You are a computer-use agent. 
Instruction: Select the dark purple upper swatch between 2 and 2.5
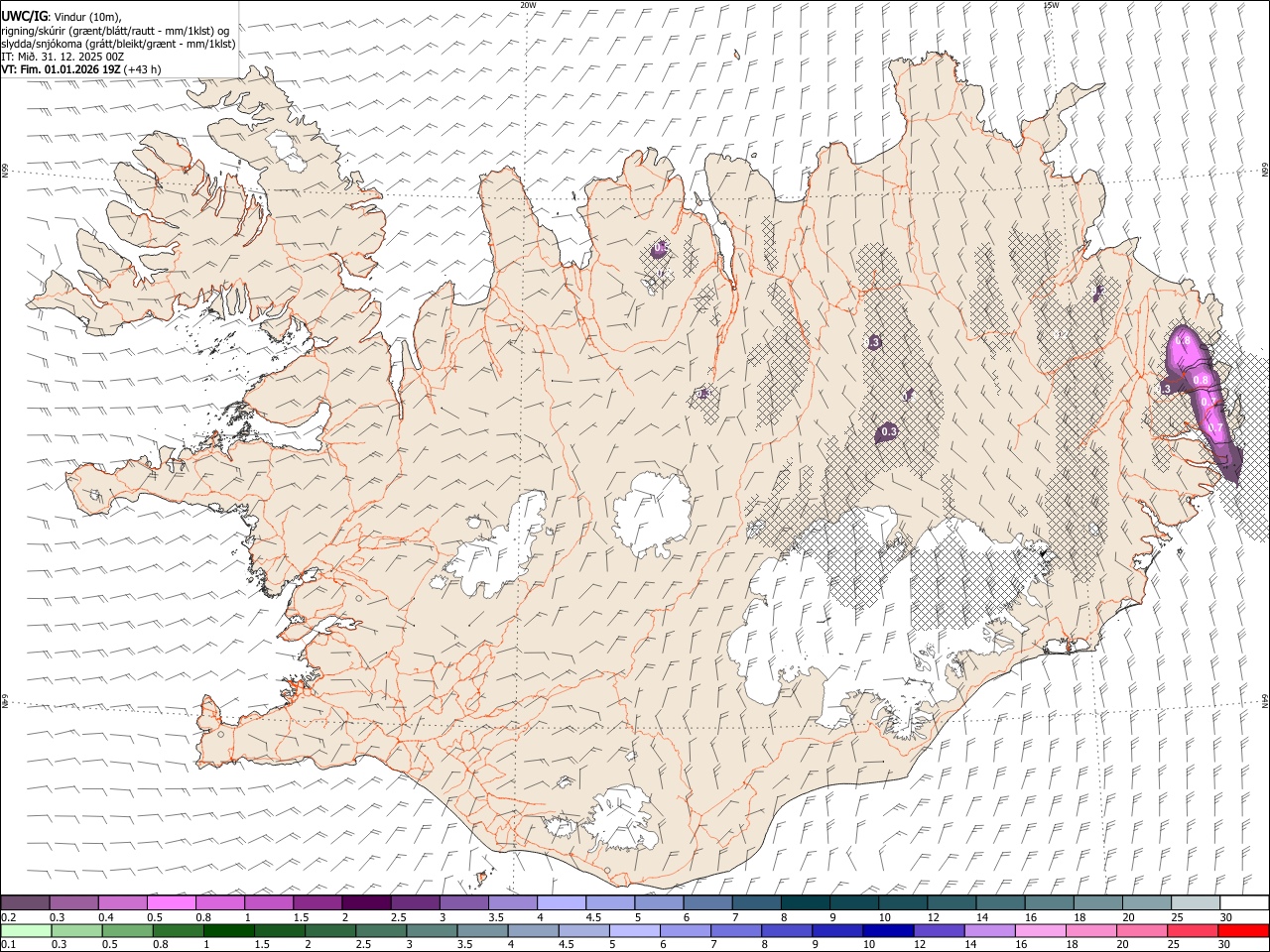click(x=366, y=902)
